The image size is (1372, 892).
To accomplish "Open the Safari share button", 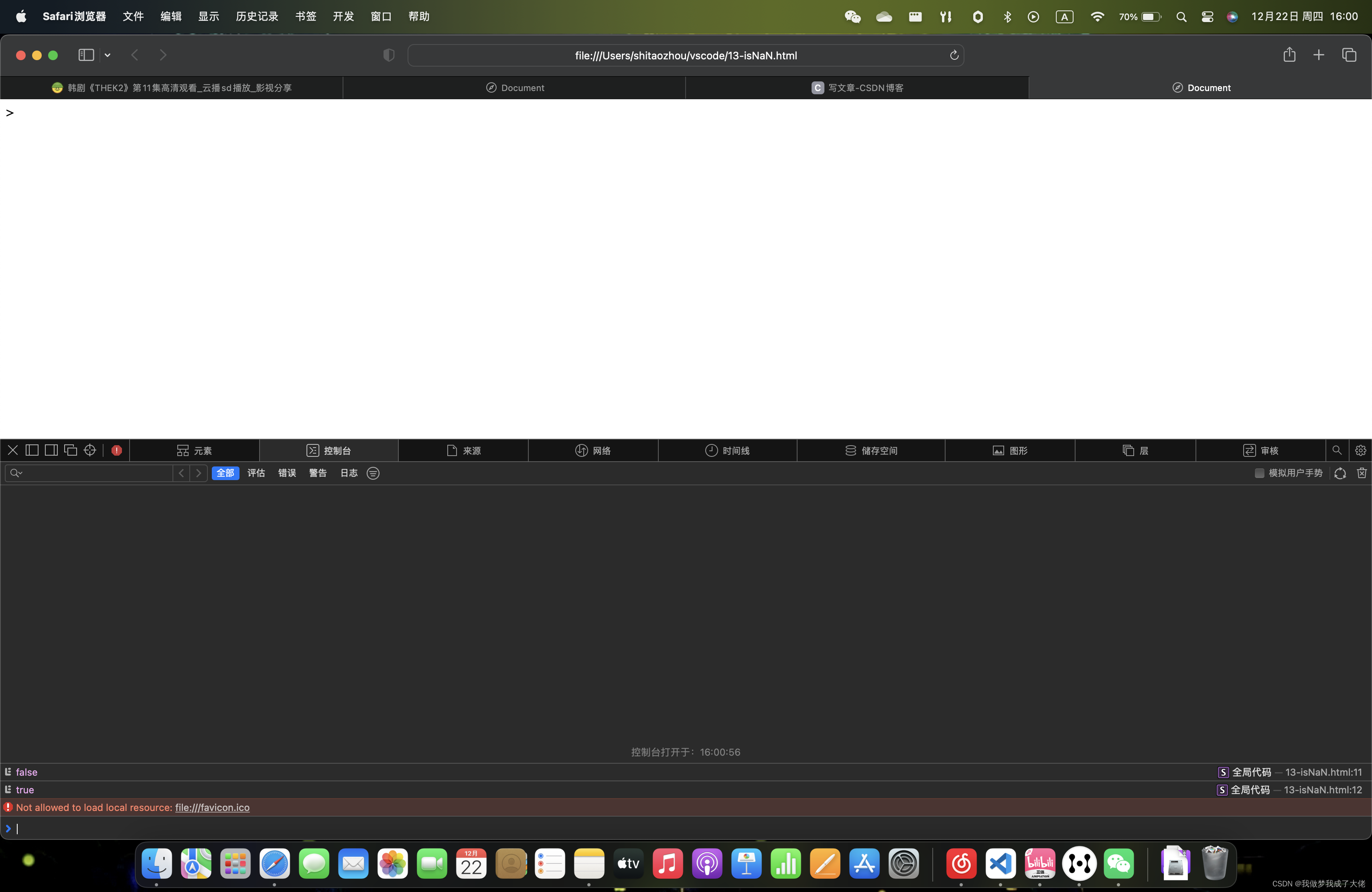I will click(x=1289, y=55).
